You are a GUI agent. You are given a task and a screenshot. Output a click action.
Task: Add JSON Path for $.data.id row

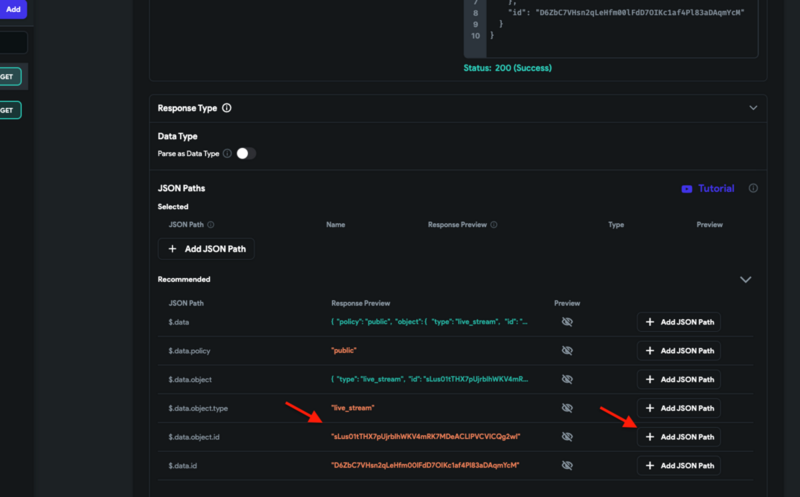[x=679, y=465]
